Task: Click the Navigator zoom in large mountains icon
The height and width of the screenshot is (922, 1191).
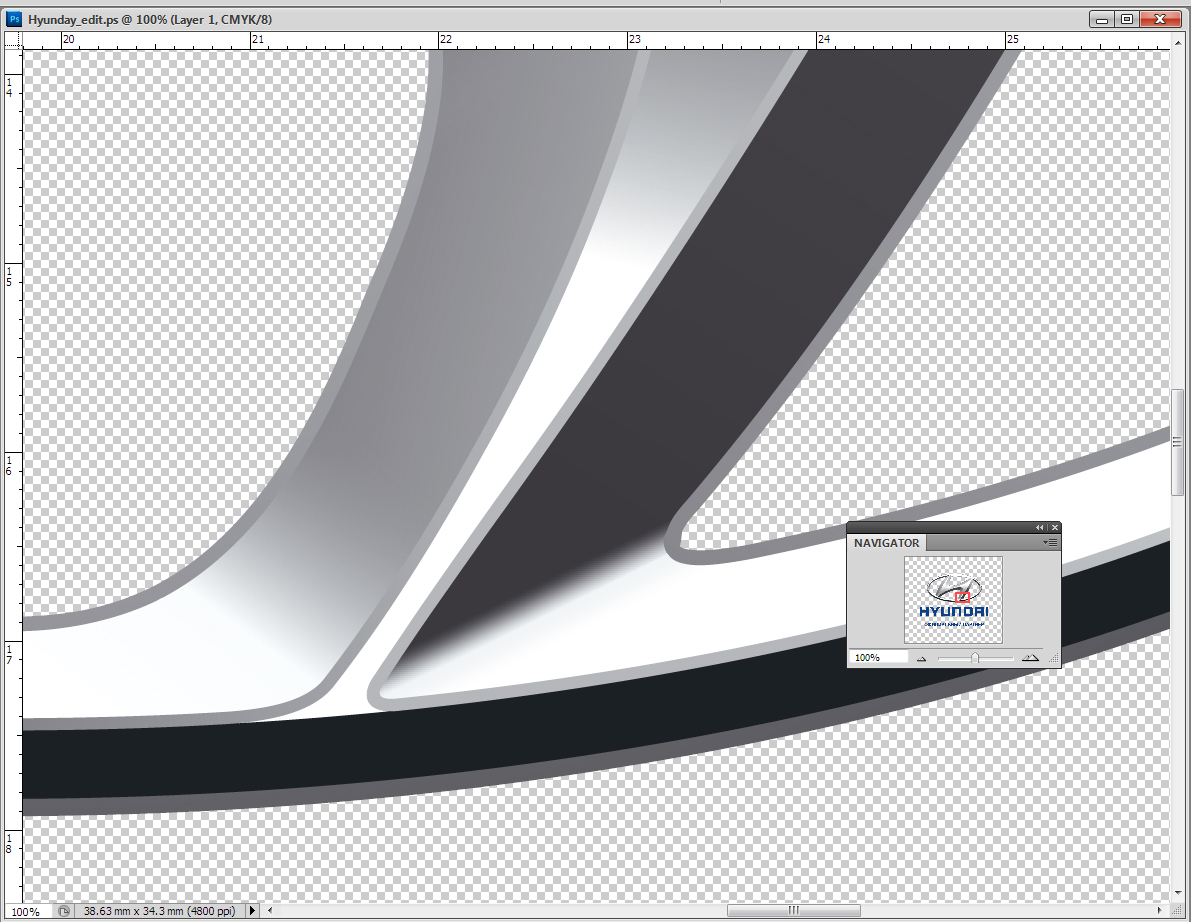Action: 1030,658
